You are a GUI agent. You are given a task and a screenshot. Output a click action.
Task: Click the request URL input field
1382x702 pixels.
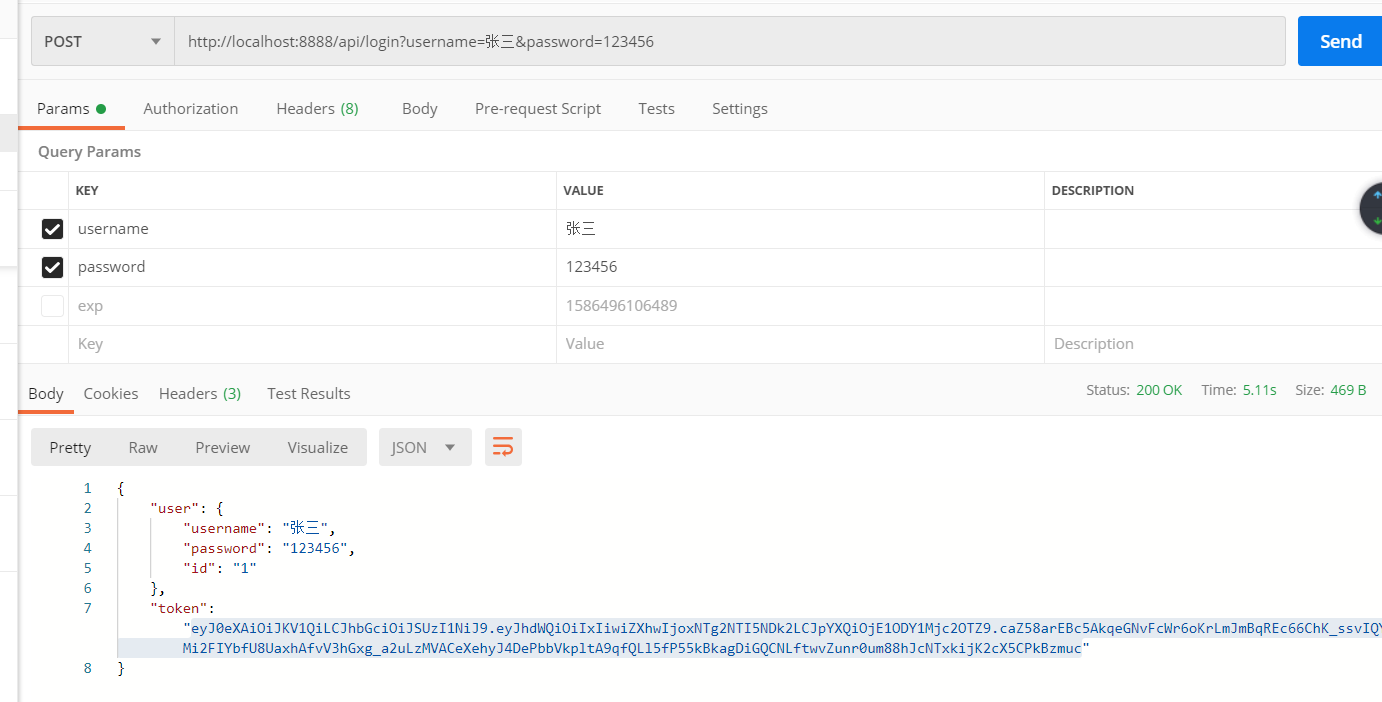coord(700,41)
